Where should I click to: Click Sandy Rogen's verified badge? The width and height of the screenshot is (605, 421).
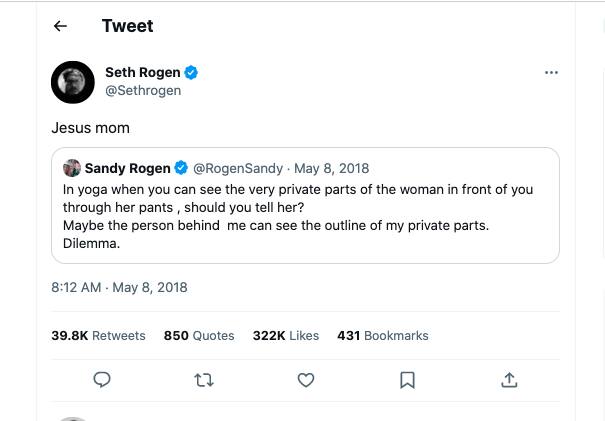181,168
